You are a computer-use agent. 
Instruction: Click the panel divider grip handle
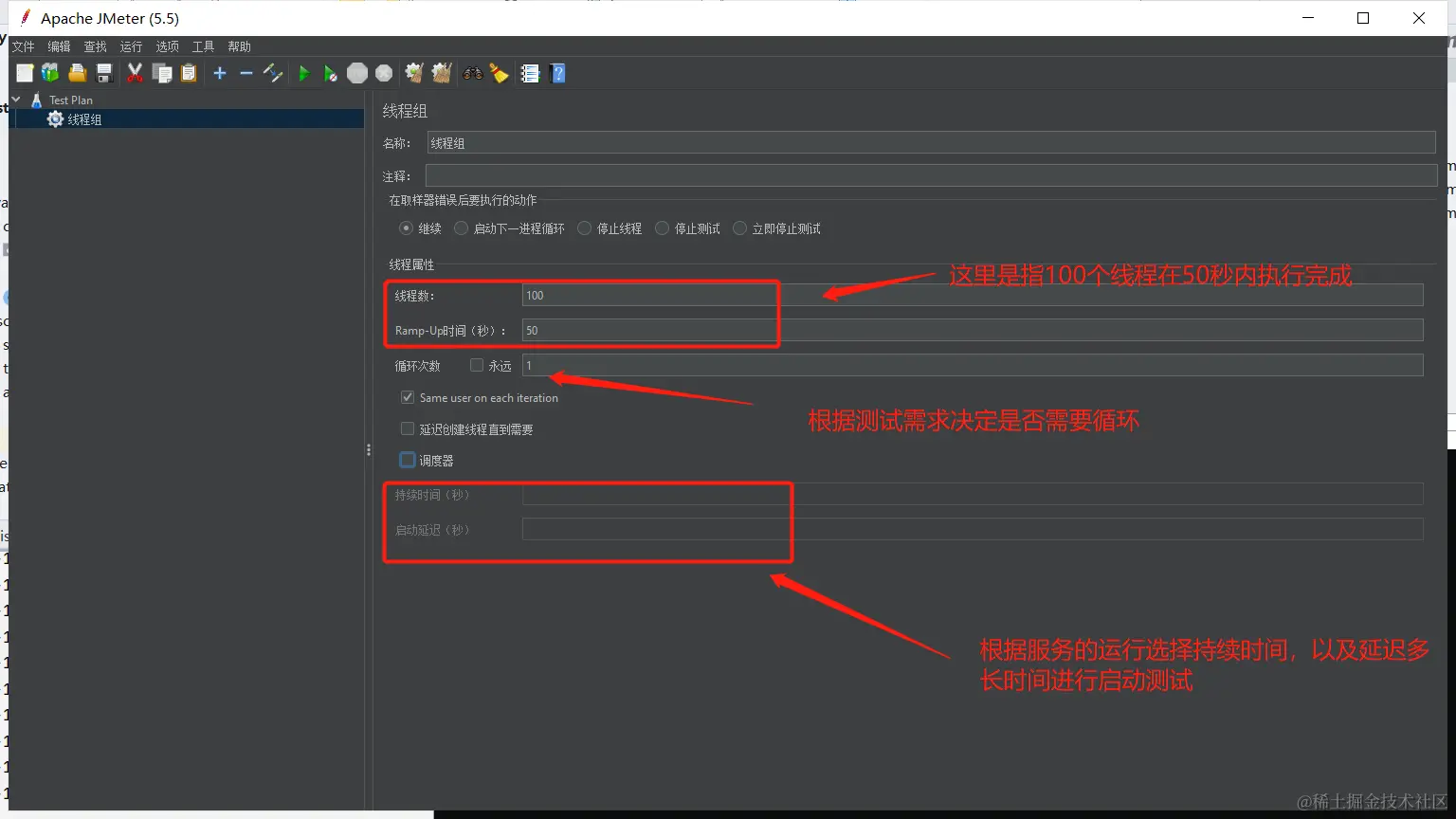coord(369,450)
